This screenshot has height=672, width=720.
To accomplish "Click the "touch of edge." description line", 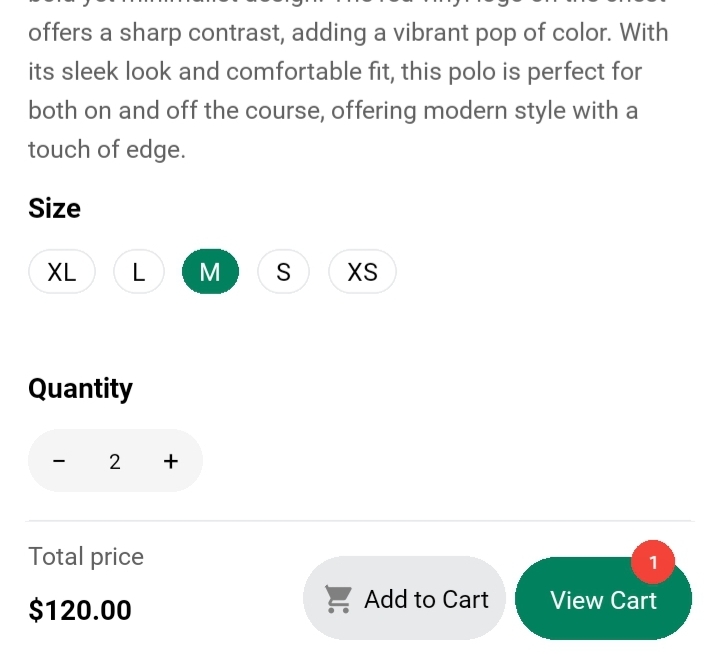I will (x=107, y=150).
